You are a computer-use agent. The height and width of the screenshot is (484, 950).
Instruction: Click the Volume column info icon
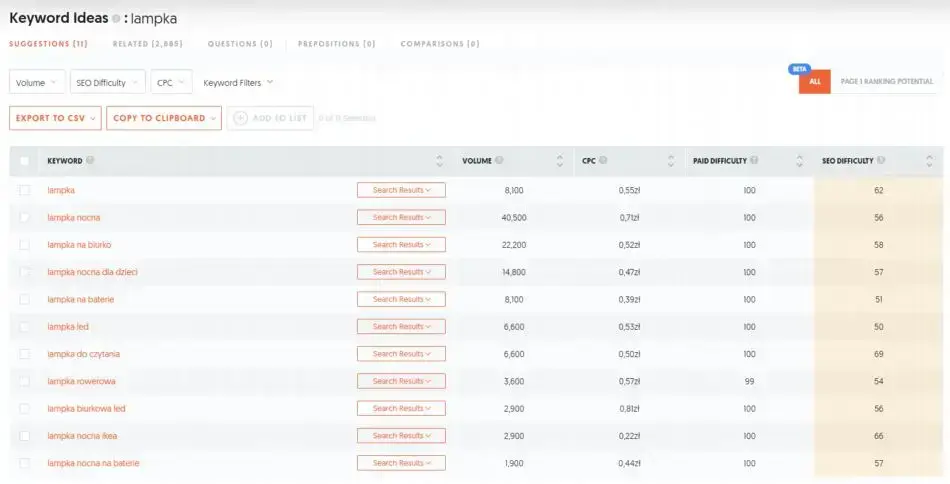pos(499,161)
